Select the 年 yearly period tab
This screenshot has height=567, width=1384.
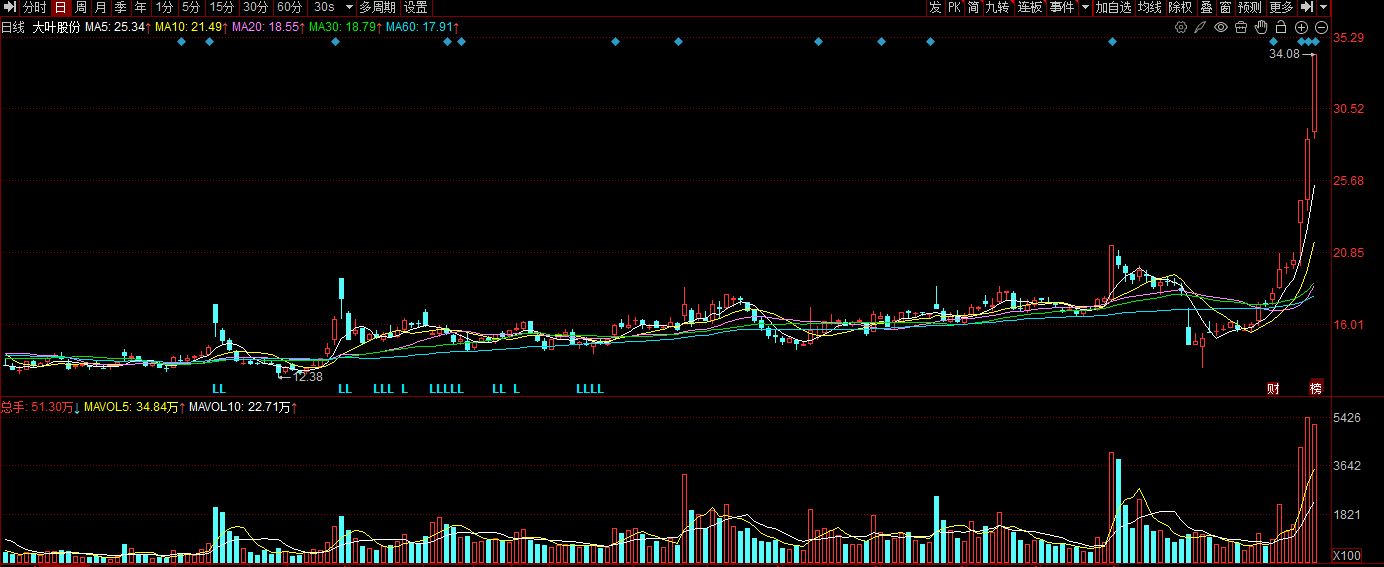pyautogui.click(x=140, y=7)
